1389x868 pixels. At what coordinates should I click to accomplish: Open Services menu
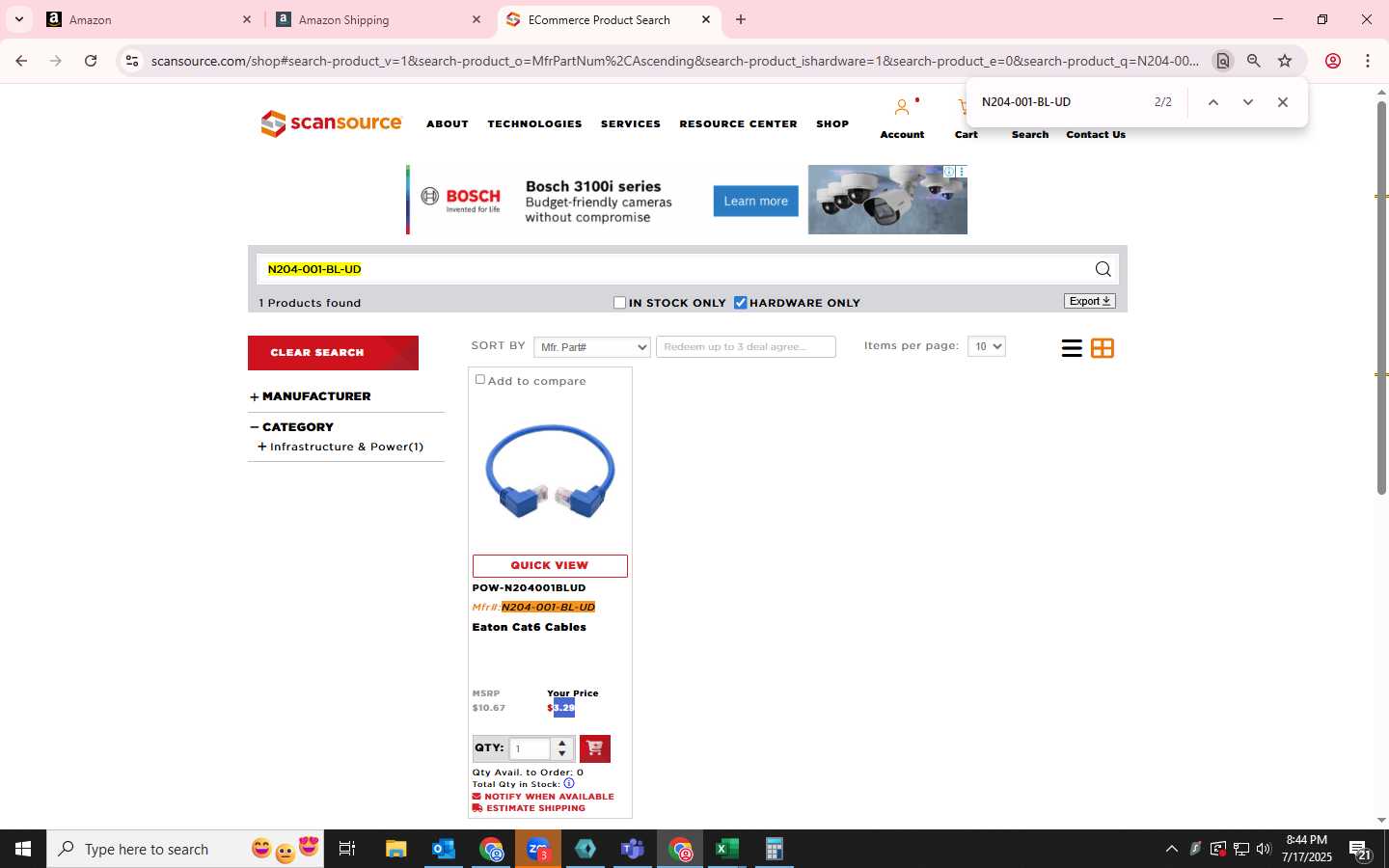pos(631,124)
